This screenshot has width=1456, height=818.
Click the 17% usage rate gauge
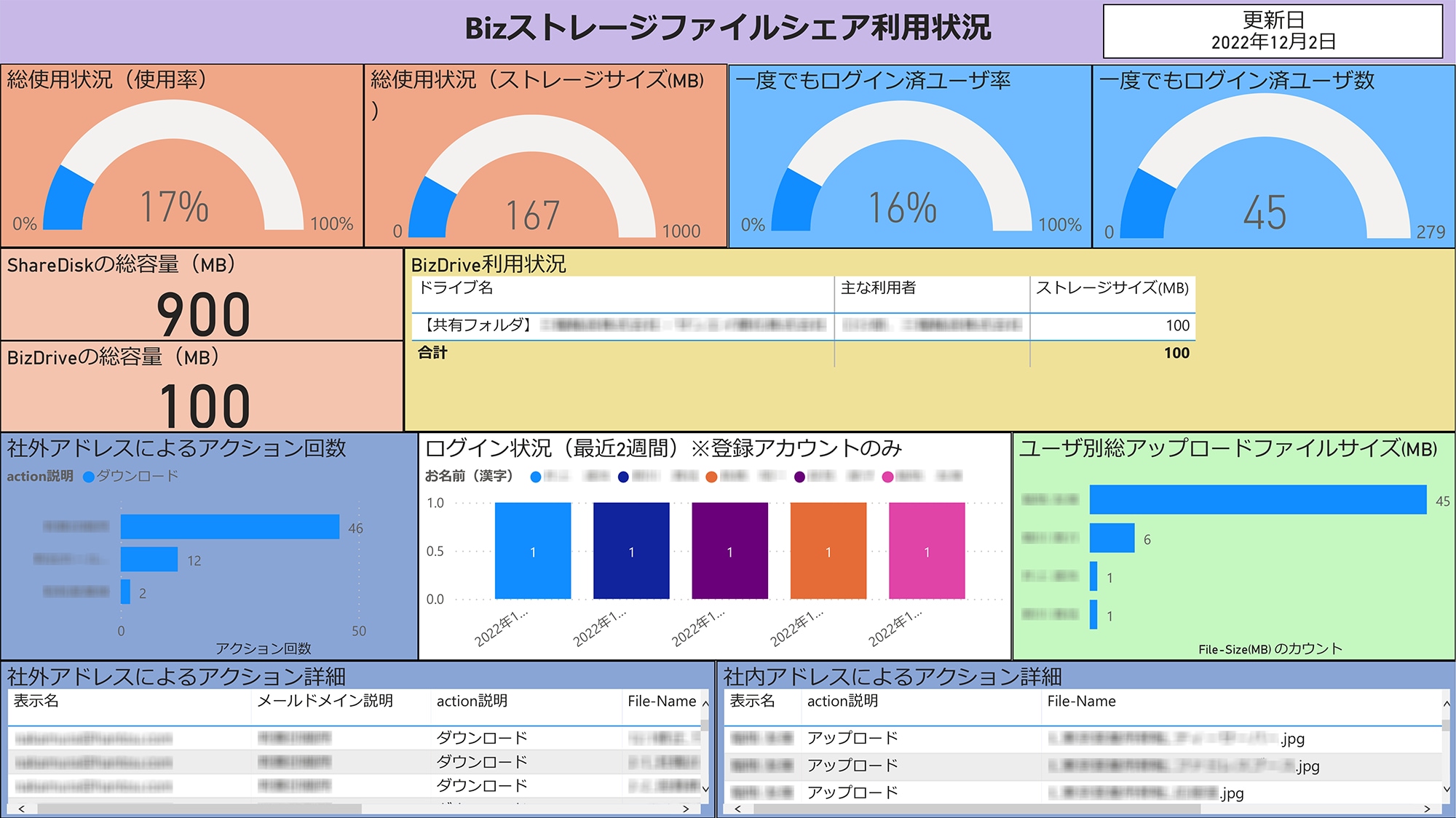173,165
